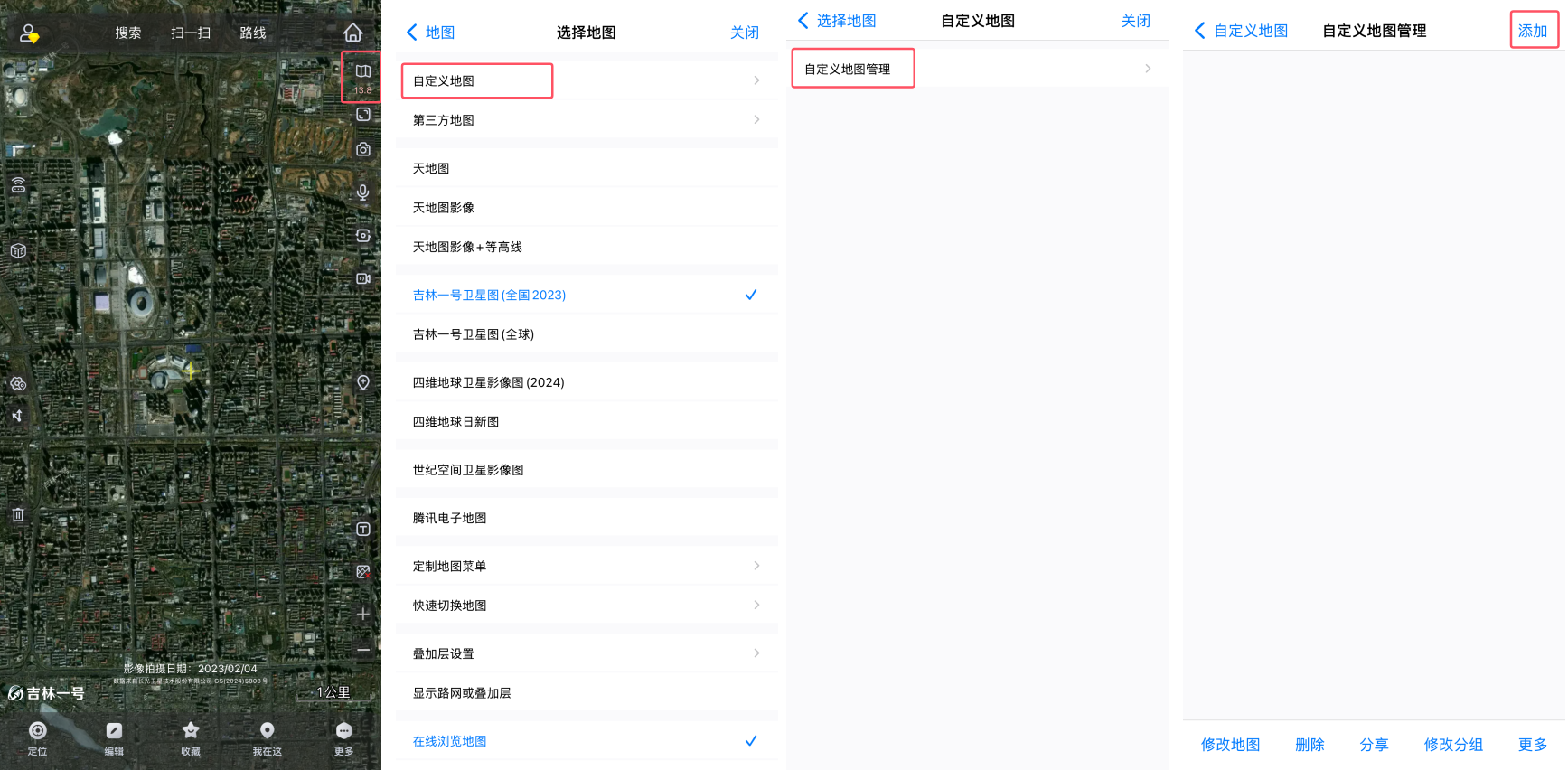Zoom in with the plus icon
Image resolution: width=1568 pixels, height=770 pixels.
click(x=363, y=614)
